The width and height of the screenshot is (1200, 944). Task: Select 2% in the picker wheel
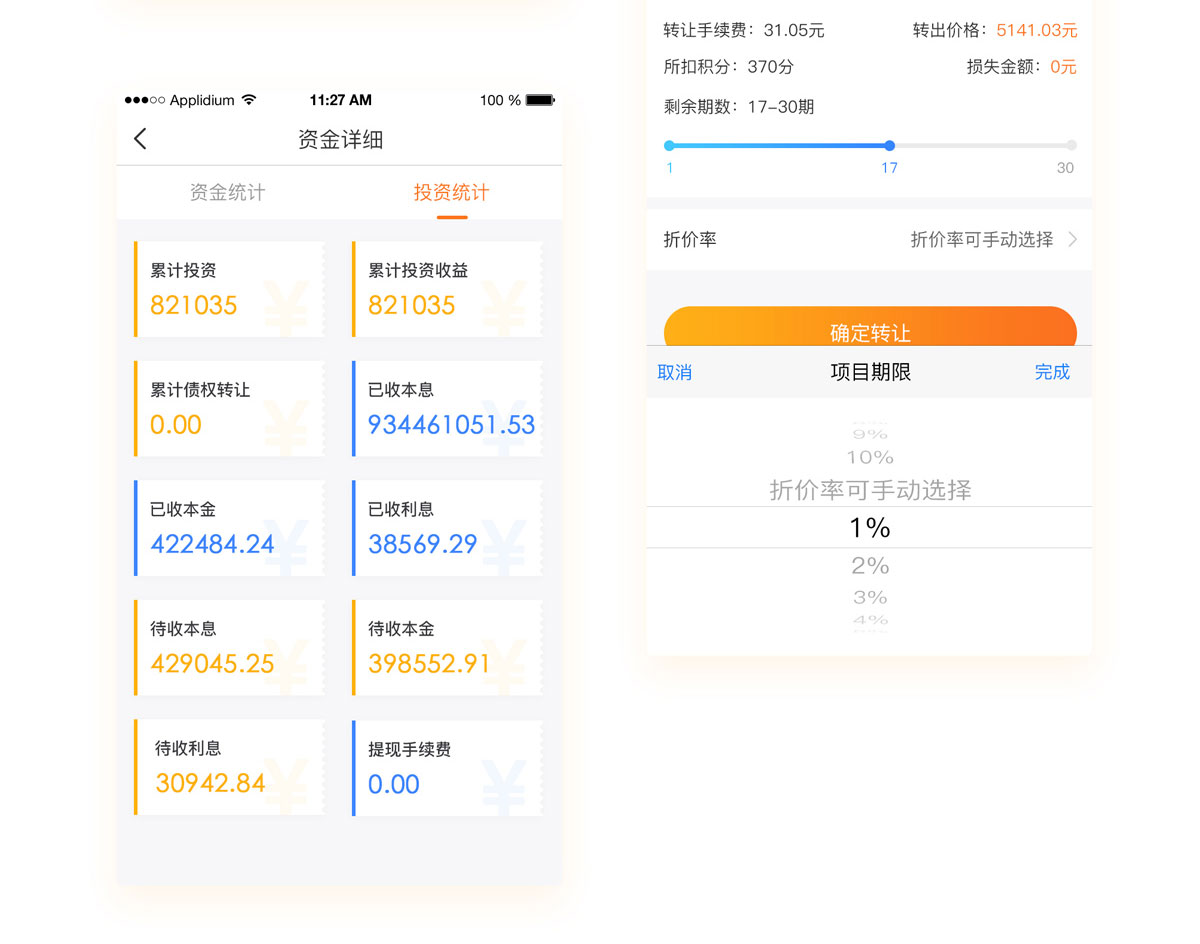pos(870,566)
